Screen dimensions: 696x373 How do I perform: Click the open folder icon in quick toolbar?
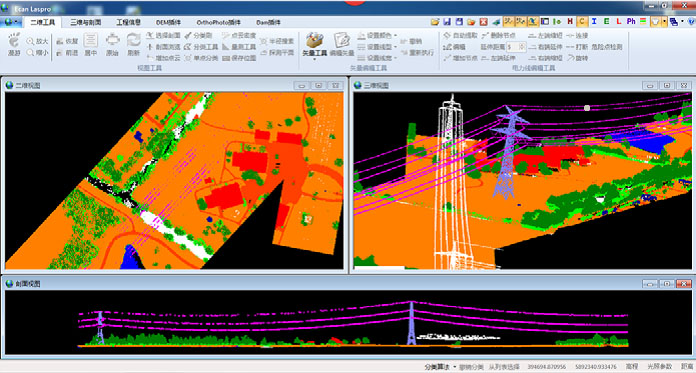click(435, 21)
